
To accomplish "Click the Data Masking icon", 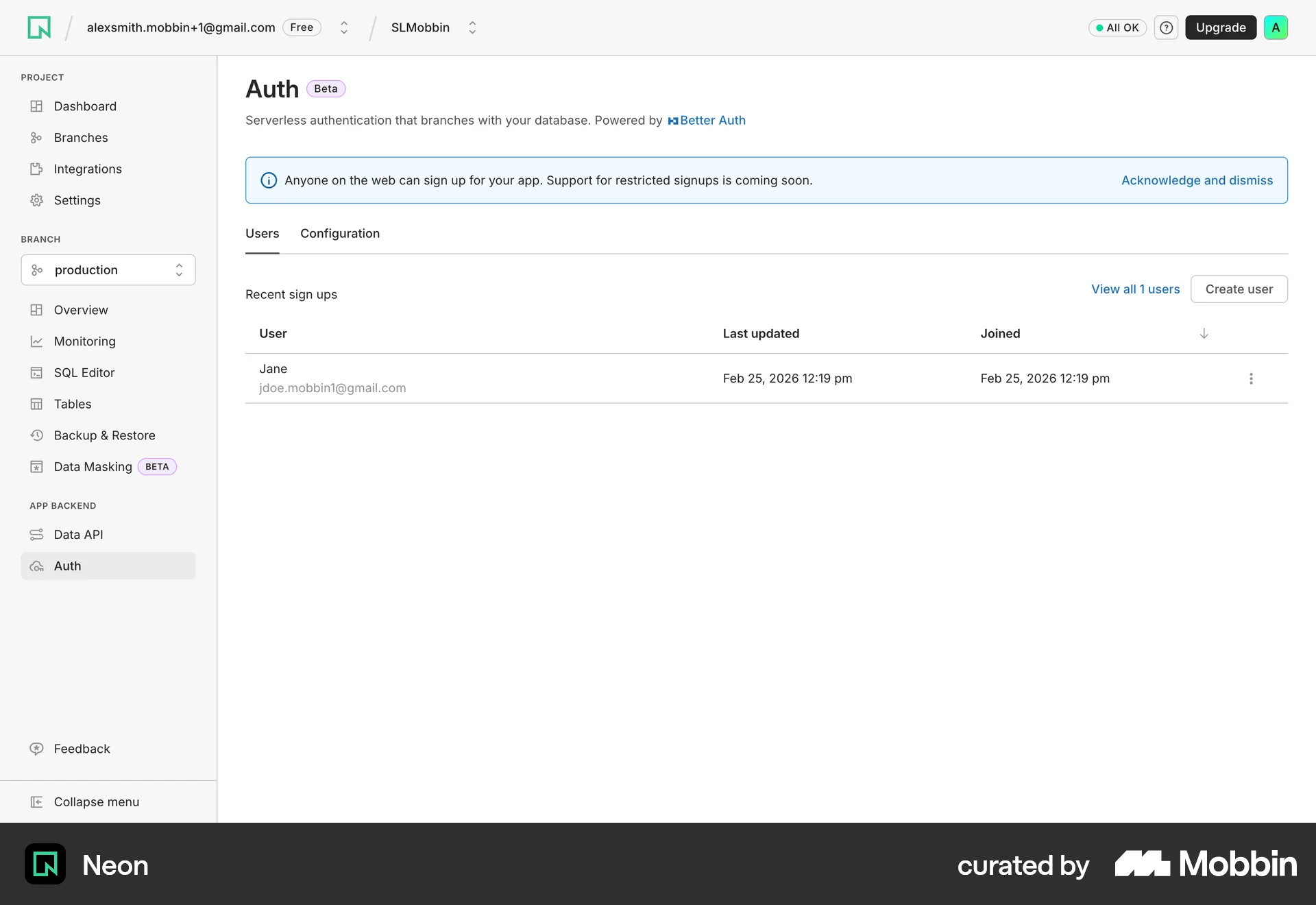I will coord(36,467).
